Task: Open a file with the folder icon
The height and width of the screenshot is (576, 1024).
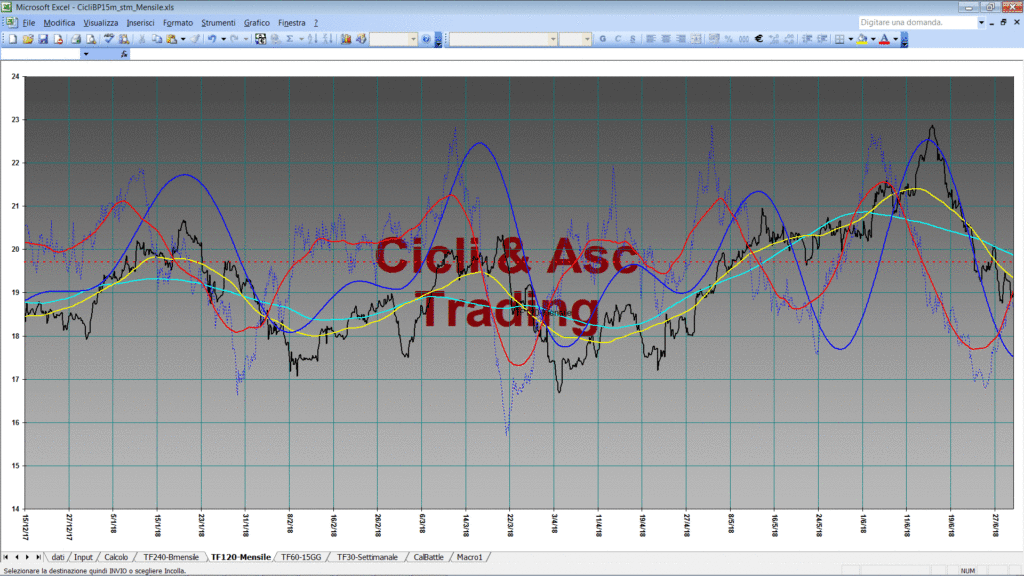Action: pyautogui.click(x=28, y=39)
